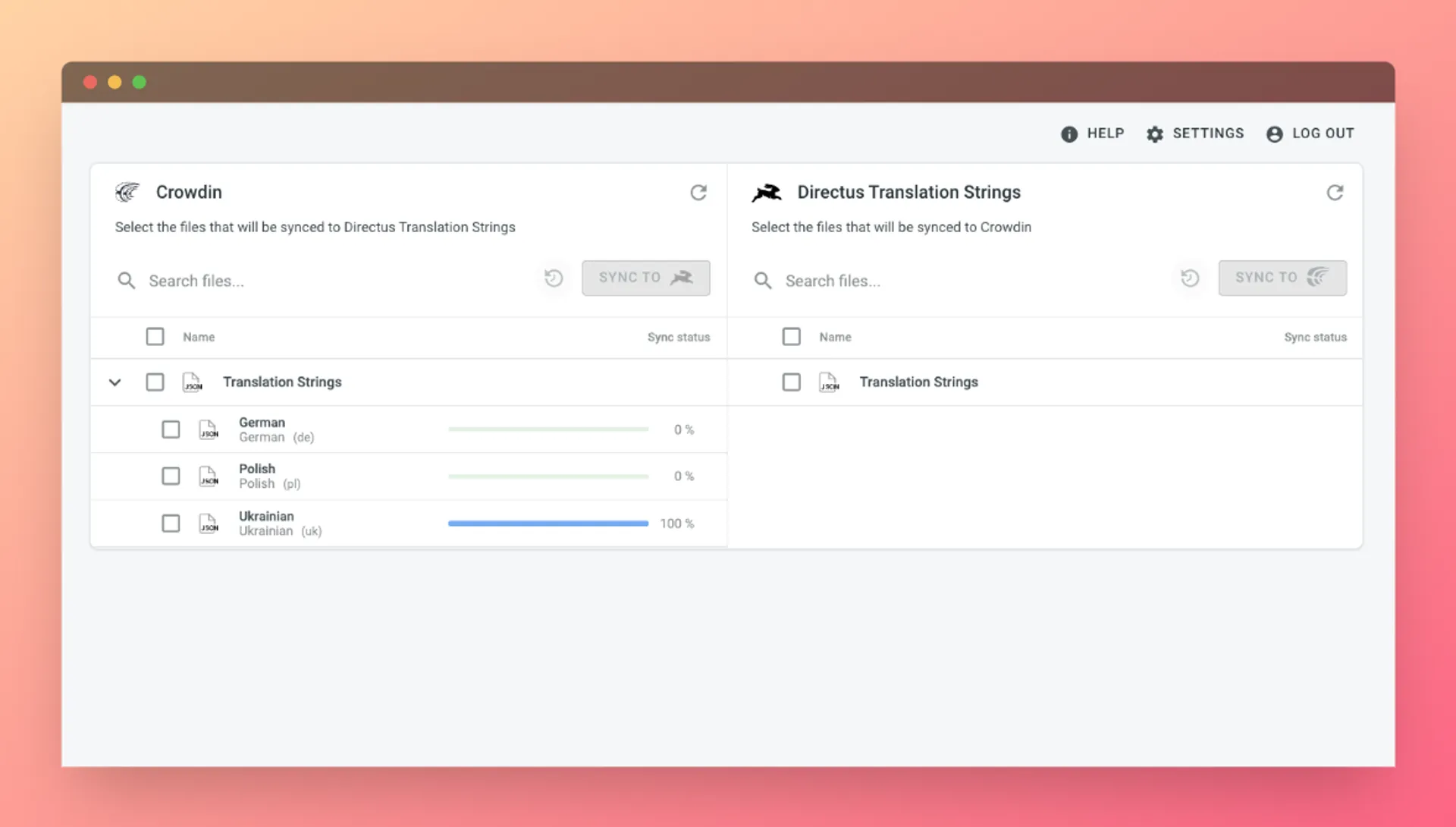Click the Crowdin logo icon
The height and width of the screenshot is (827, 1456).
click(127, 192)
